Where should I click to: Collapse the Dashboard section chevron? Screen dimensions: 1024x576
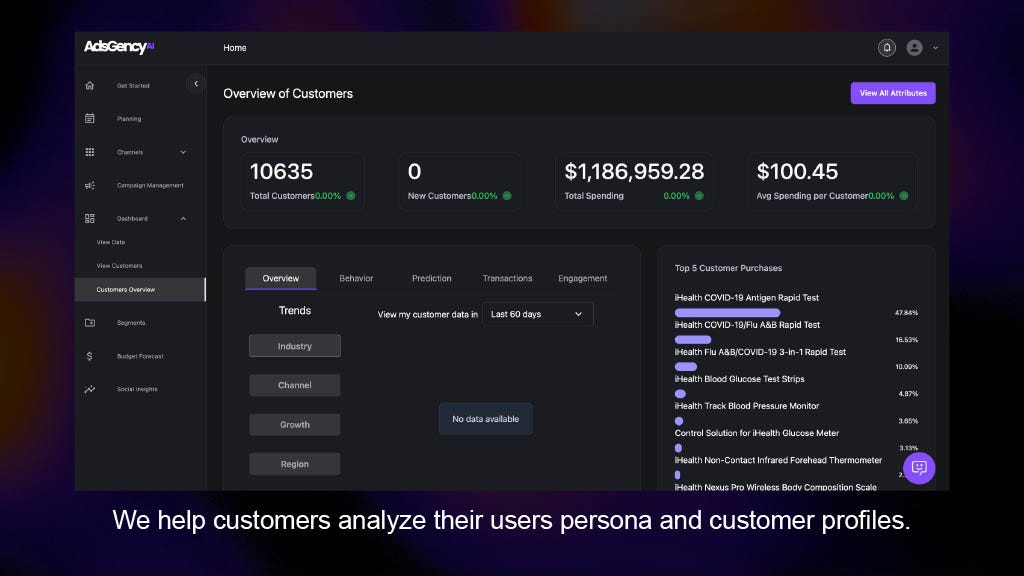point(183,218)
